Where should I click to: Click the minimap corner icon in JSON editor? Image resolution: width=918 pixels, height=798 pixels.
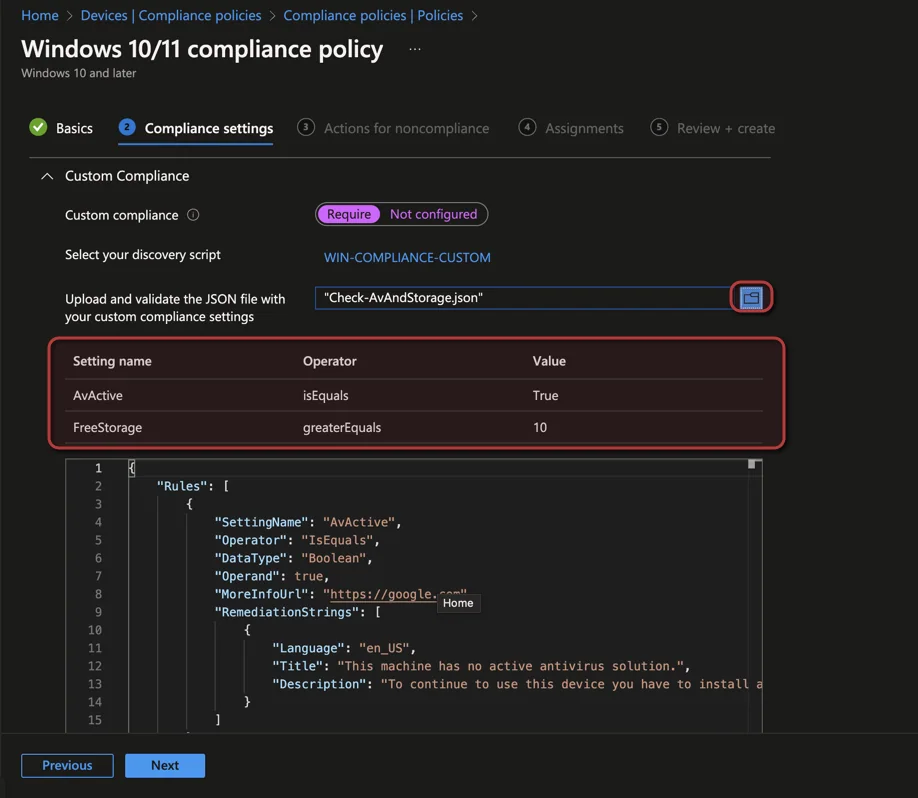pos(754,464)
